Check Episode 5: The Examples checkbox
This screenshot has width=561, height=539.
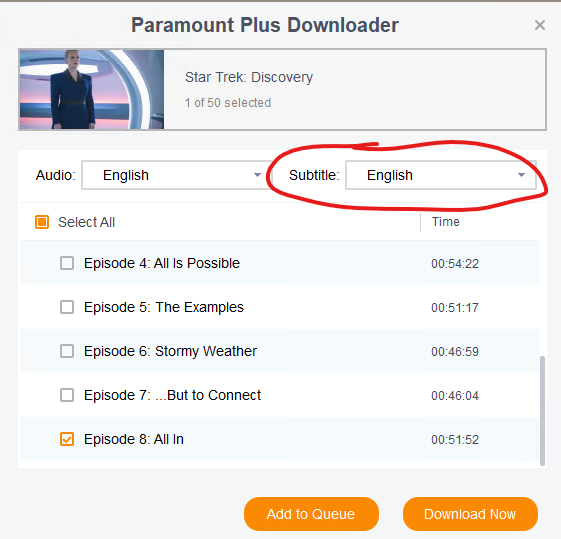tap(67, 307)
